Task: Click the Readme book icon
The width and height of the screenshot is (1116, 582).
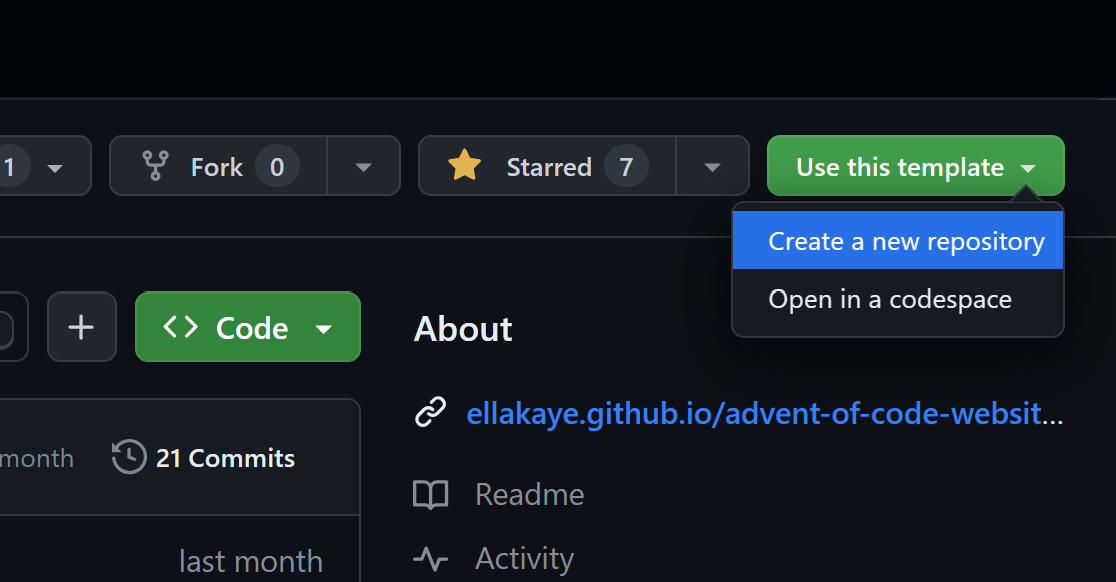Action: tap(430, 495)
